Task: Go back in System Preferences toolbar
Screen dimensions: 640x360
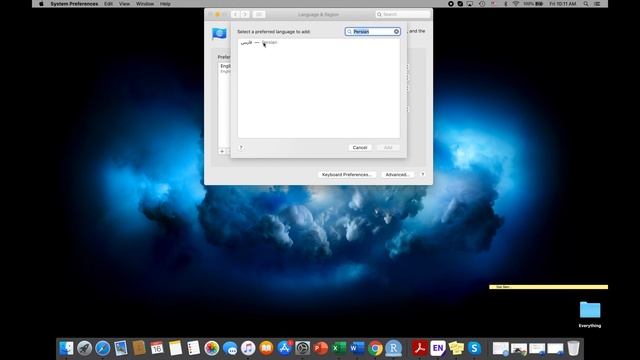Action: [x=235, y=14]
